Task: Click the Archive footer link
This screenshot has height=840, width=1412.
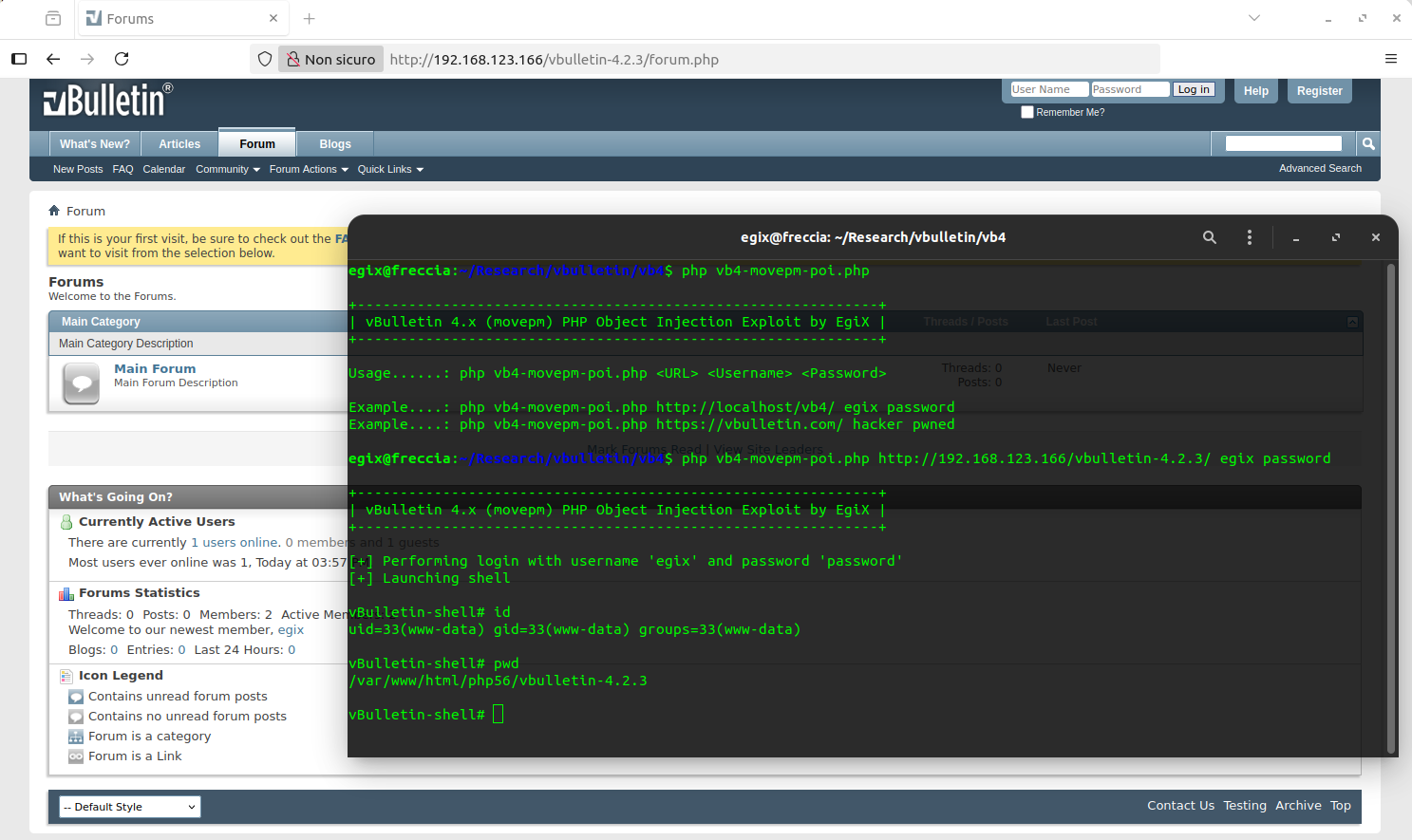Action: [x=1298, y=805]
